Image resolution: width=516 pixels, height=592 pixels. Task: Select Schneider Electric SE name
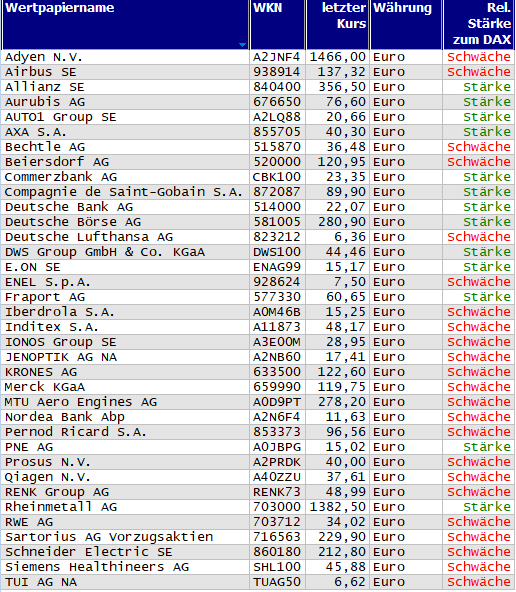(x=88, y=552)
